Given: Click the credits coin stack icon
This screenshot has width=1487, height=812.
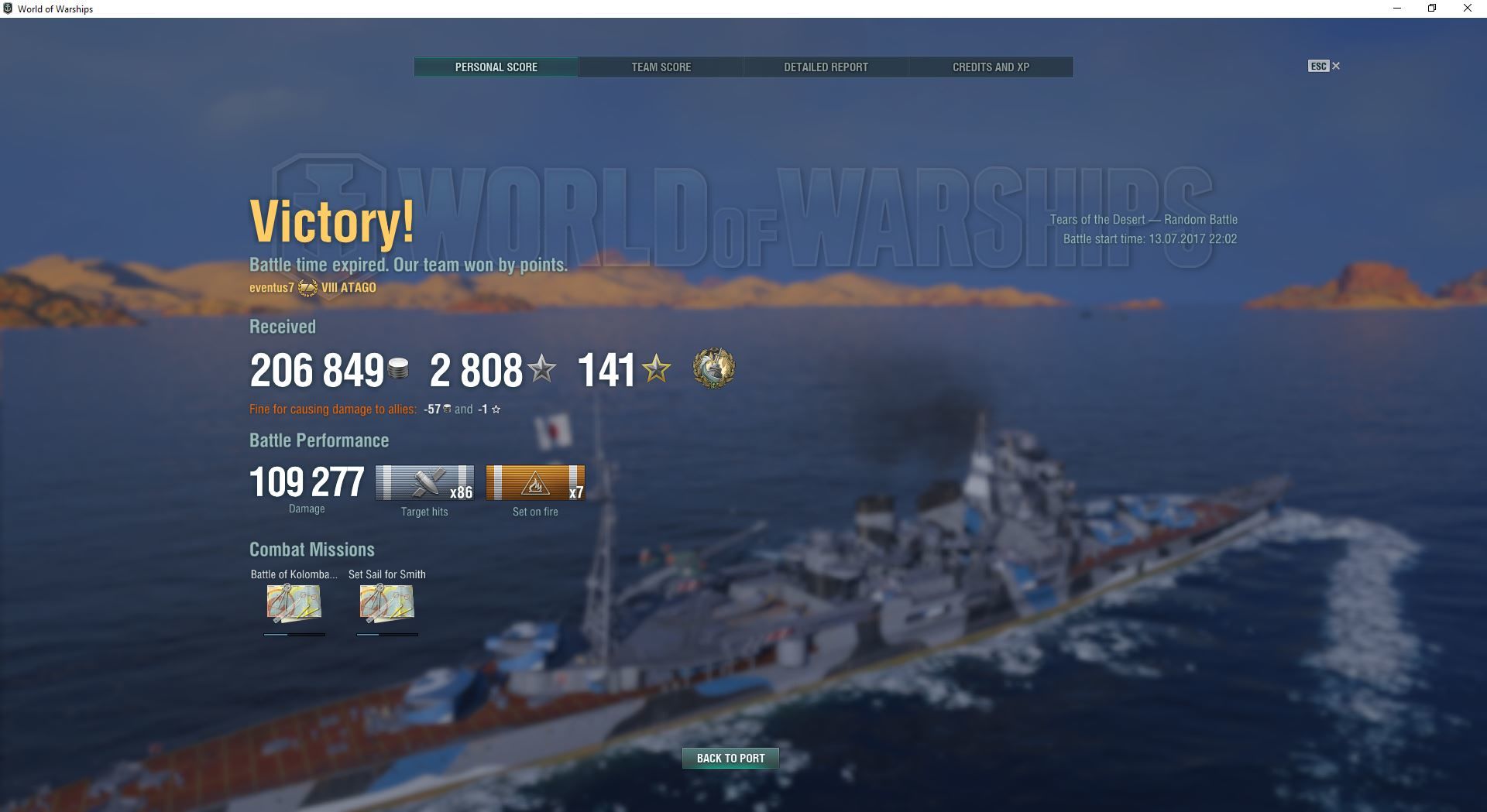Looking at the screenshot, I should (398, 369).
